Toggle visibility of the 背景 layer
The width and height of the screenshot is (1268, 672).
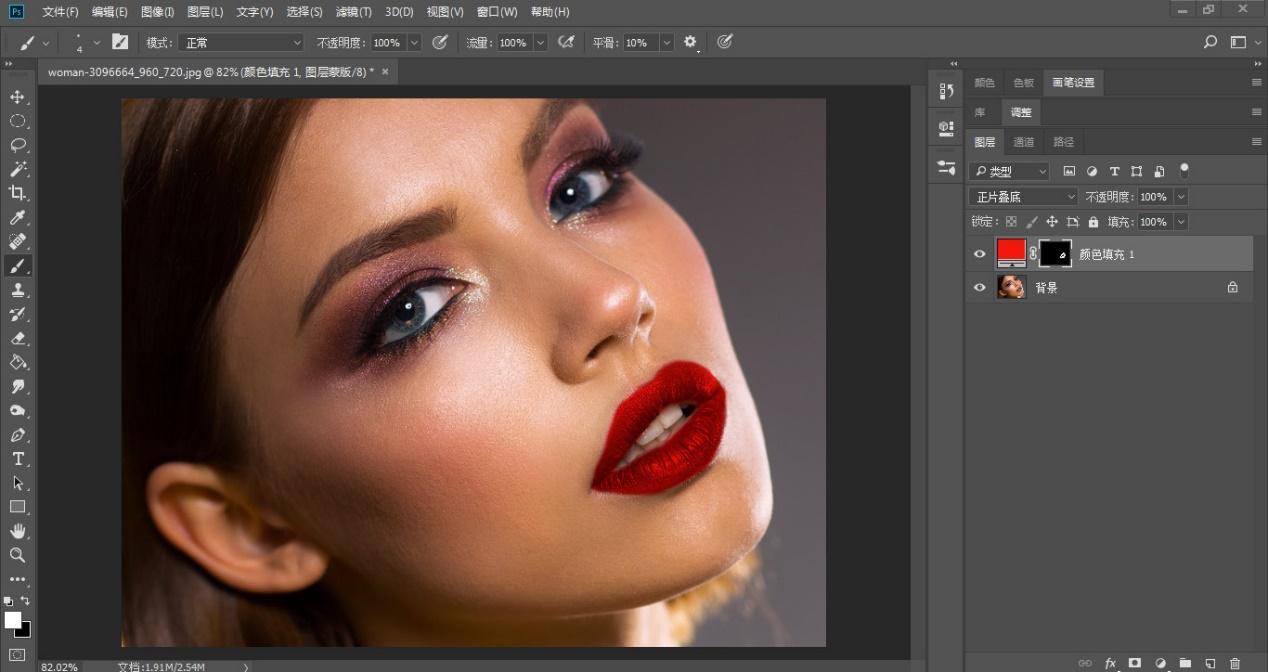tap(980, 288)
